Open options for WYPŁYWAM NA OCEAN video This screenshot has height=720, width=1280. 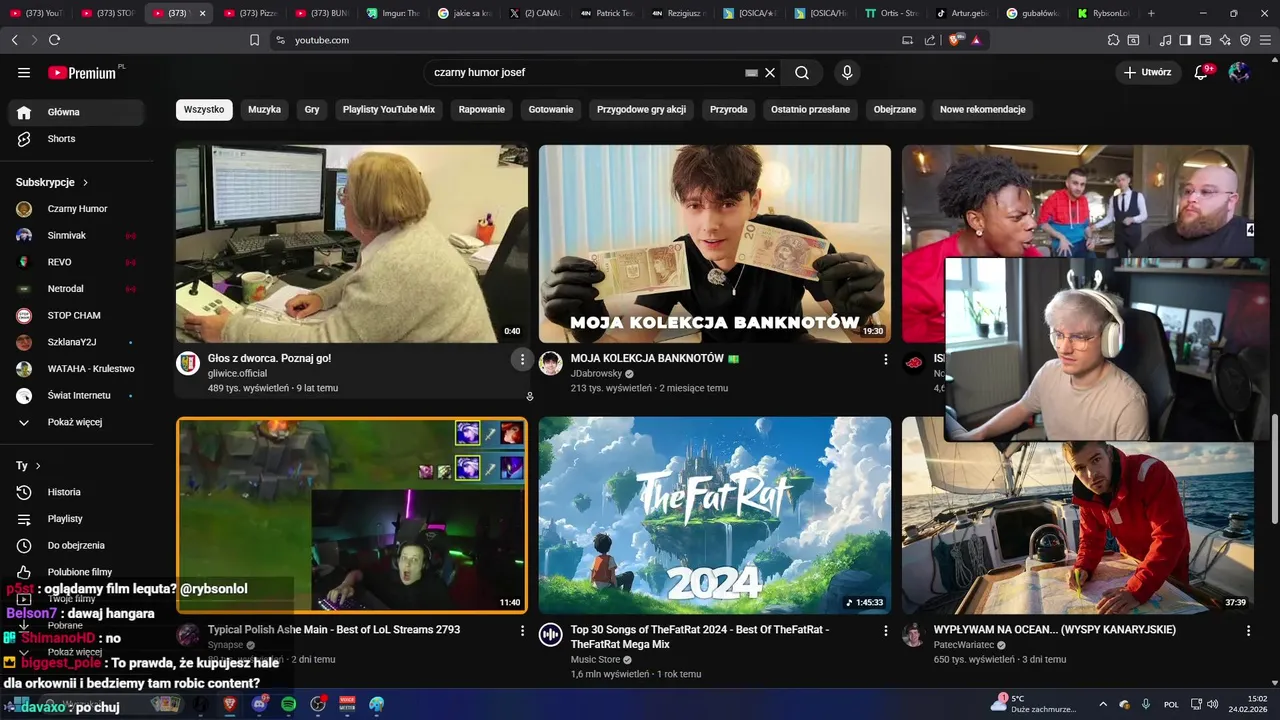[1248, 631]
